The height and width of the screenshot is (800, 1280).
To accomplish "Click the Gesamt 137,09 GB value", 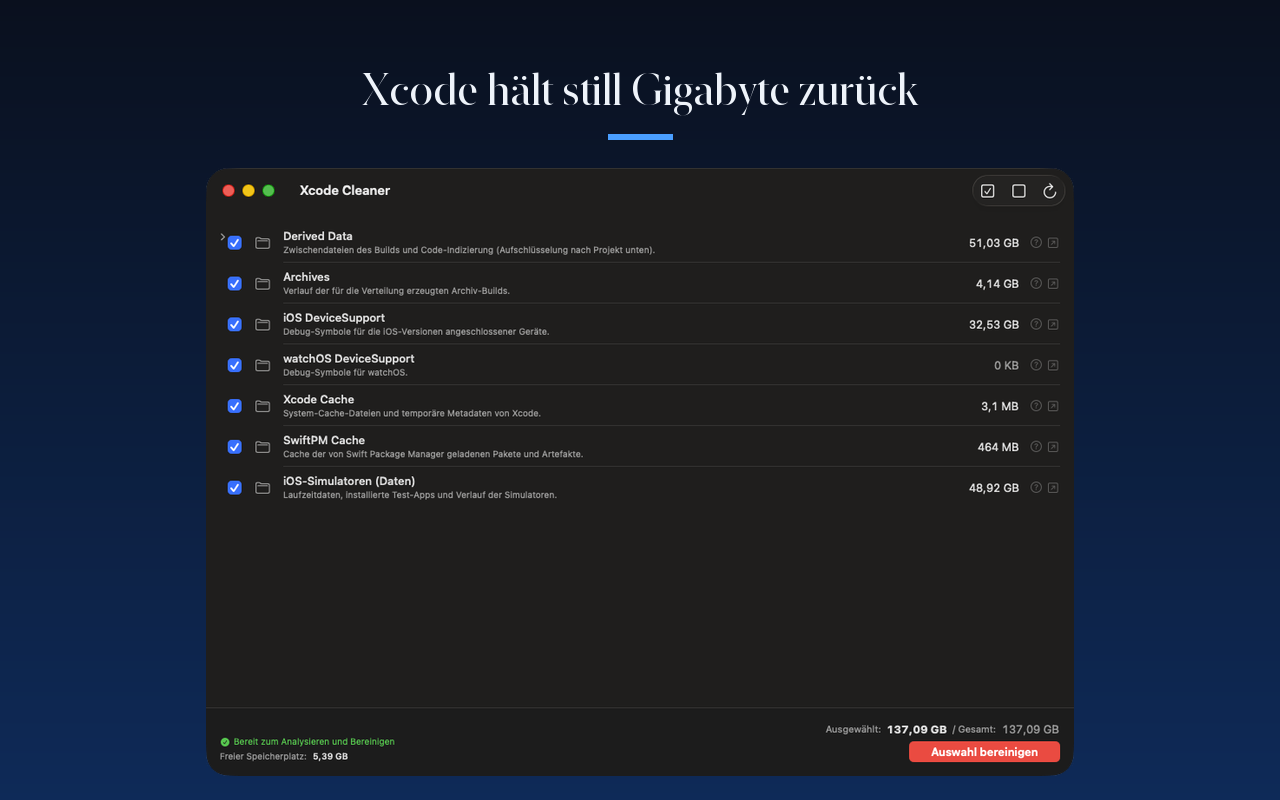I will click(x=1031, y=730).
